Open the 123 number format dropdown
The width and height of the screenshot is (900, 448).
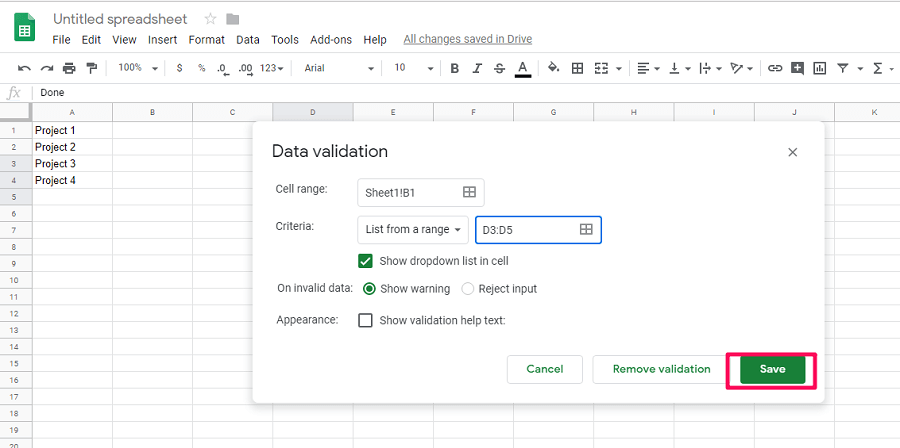click(272, 68)
